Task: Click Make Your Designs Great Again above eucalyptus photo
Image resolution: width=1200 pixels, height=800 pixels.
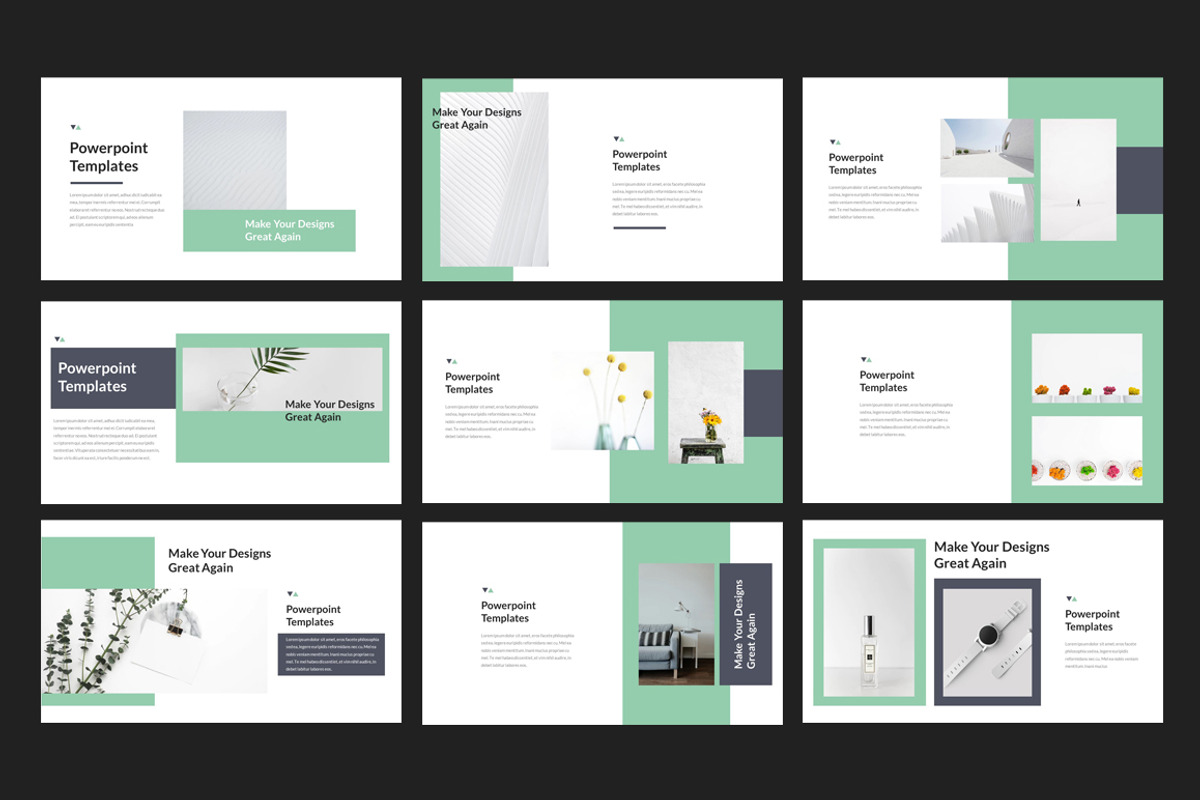Action: pos(220,560)
